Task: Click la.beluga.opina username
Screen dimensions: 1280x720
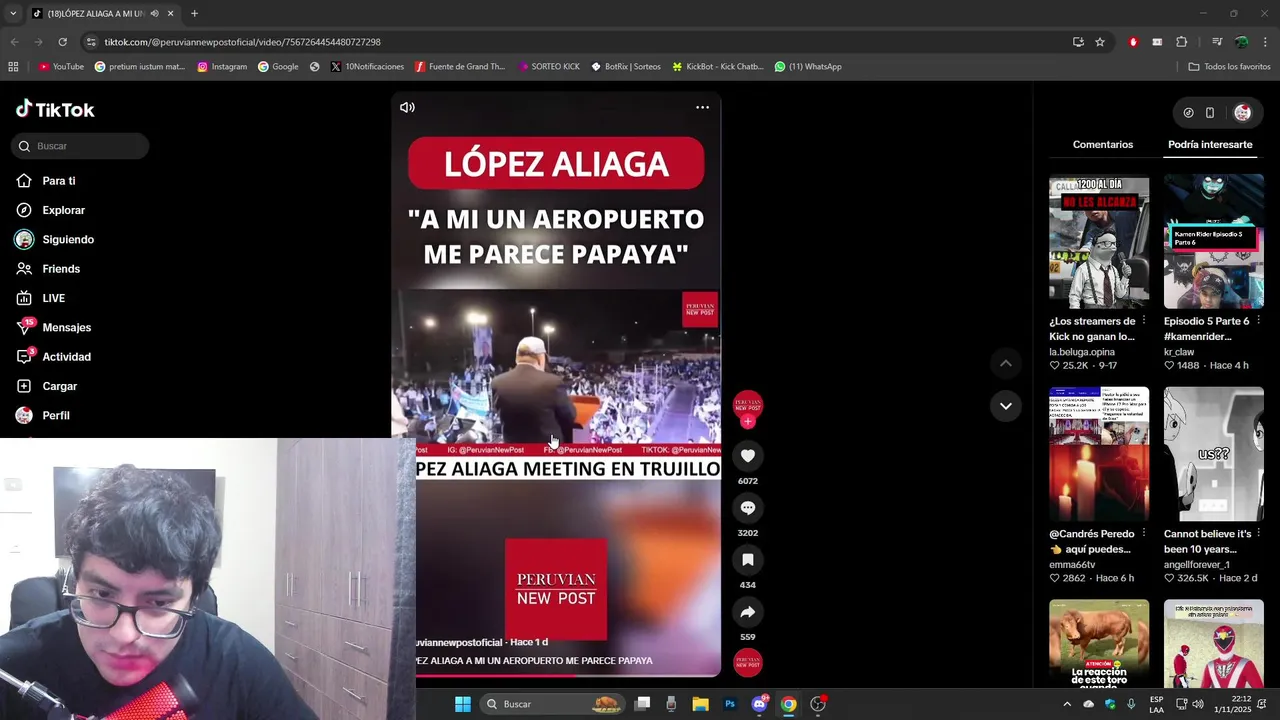Action: point(1082,352)
